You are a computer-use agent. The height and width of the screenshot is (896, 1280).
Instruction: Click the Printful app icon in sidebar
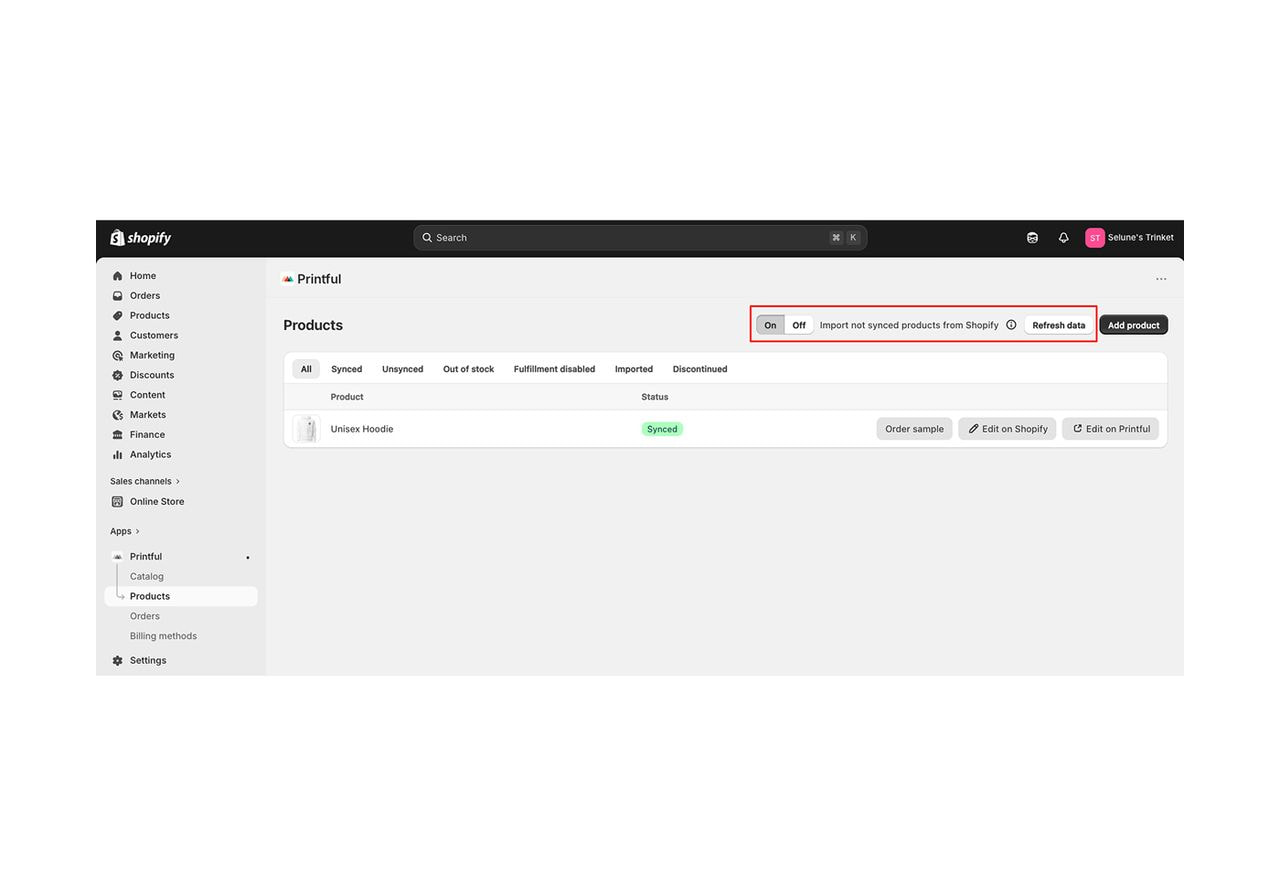[x=118, y=557]
